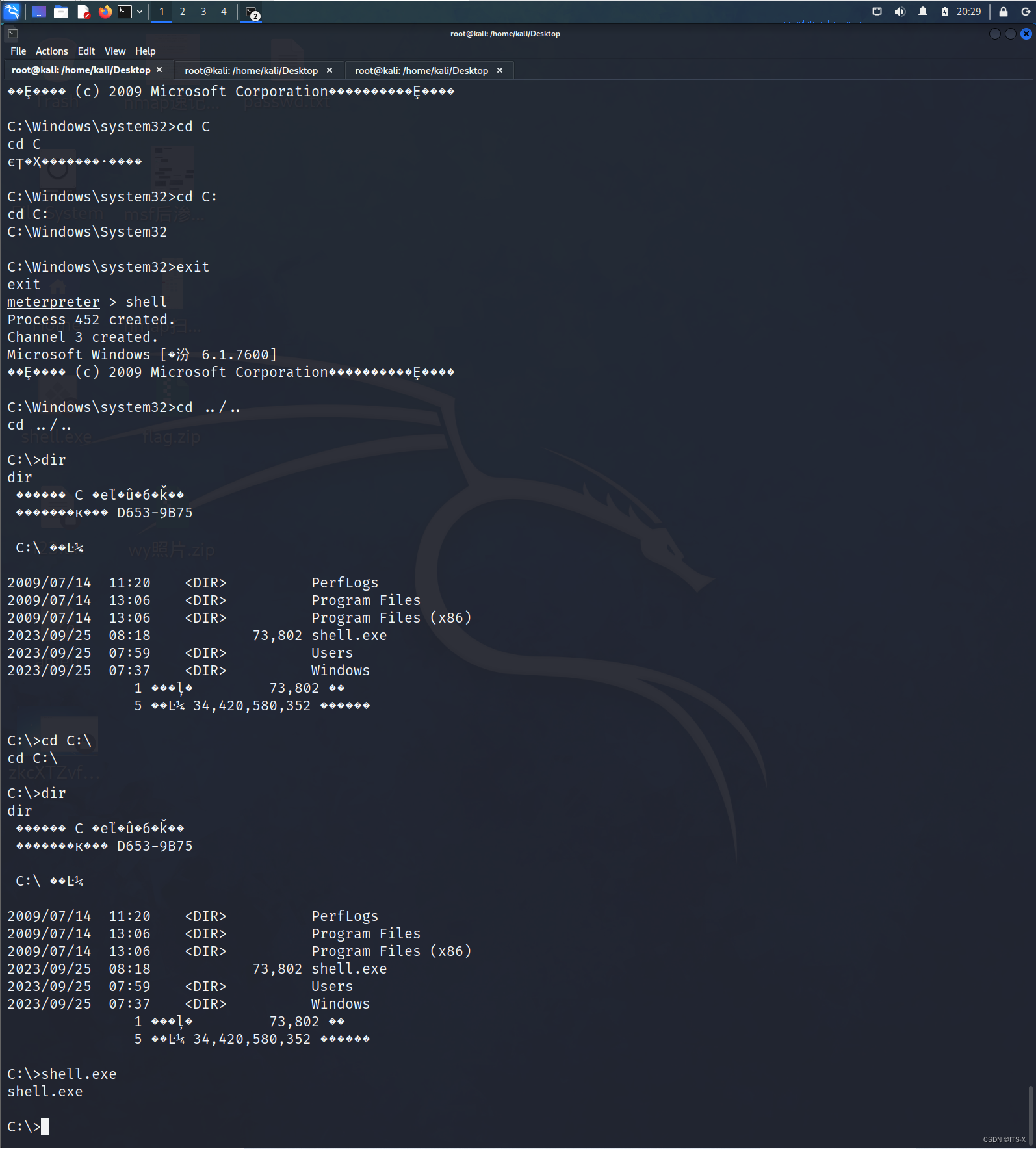This screenshot has height=1149, width=1036.
Task: Open the Kali applications menu
Action: 12,11
